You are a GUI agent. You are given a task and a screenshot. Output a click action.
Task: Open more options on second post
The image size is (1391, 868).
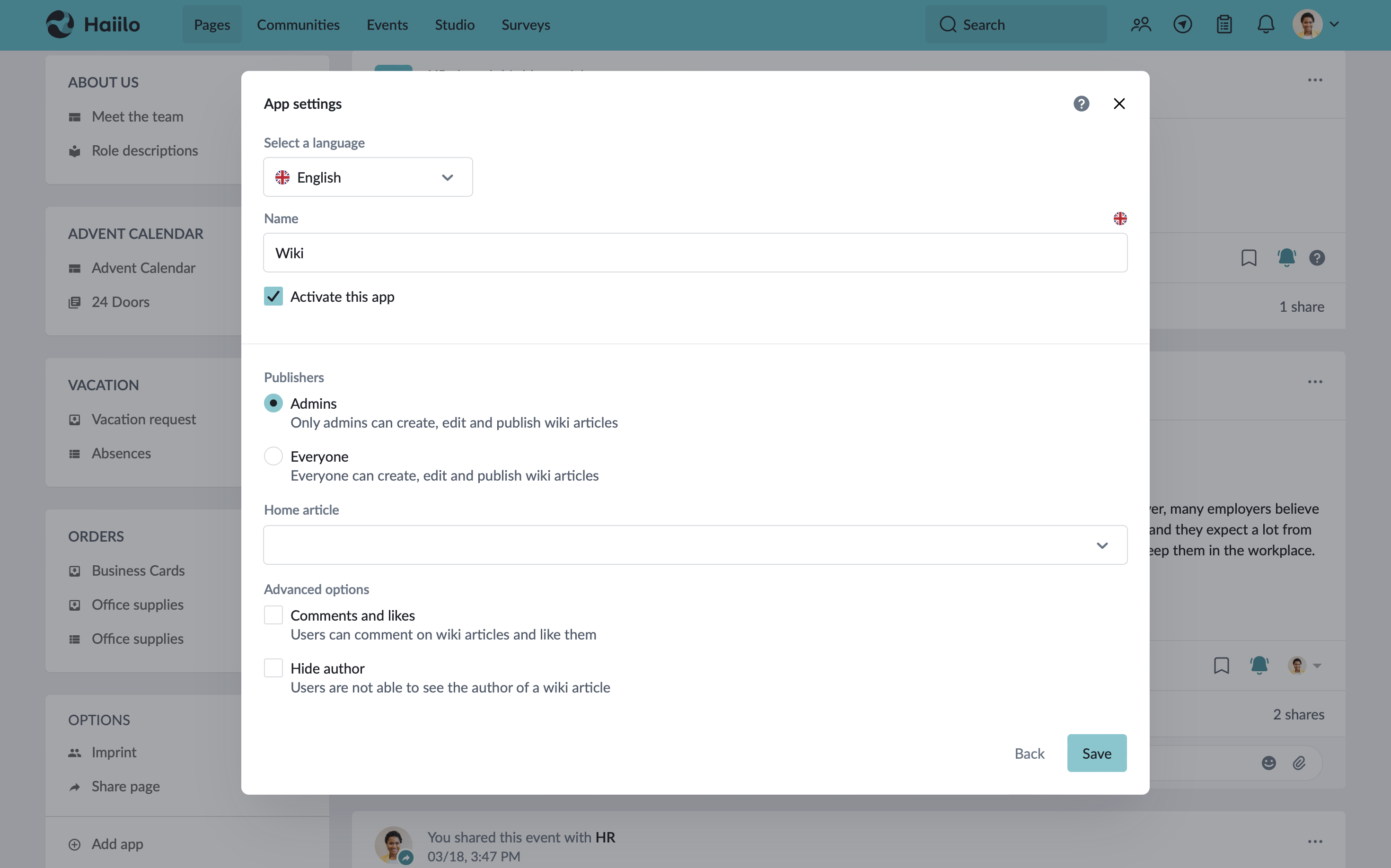tap(1315, 381)
